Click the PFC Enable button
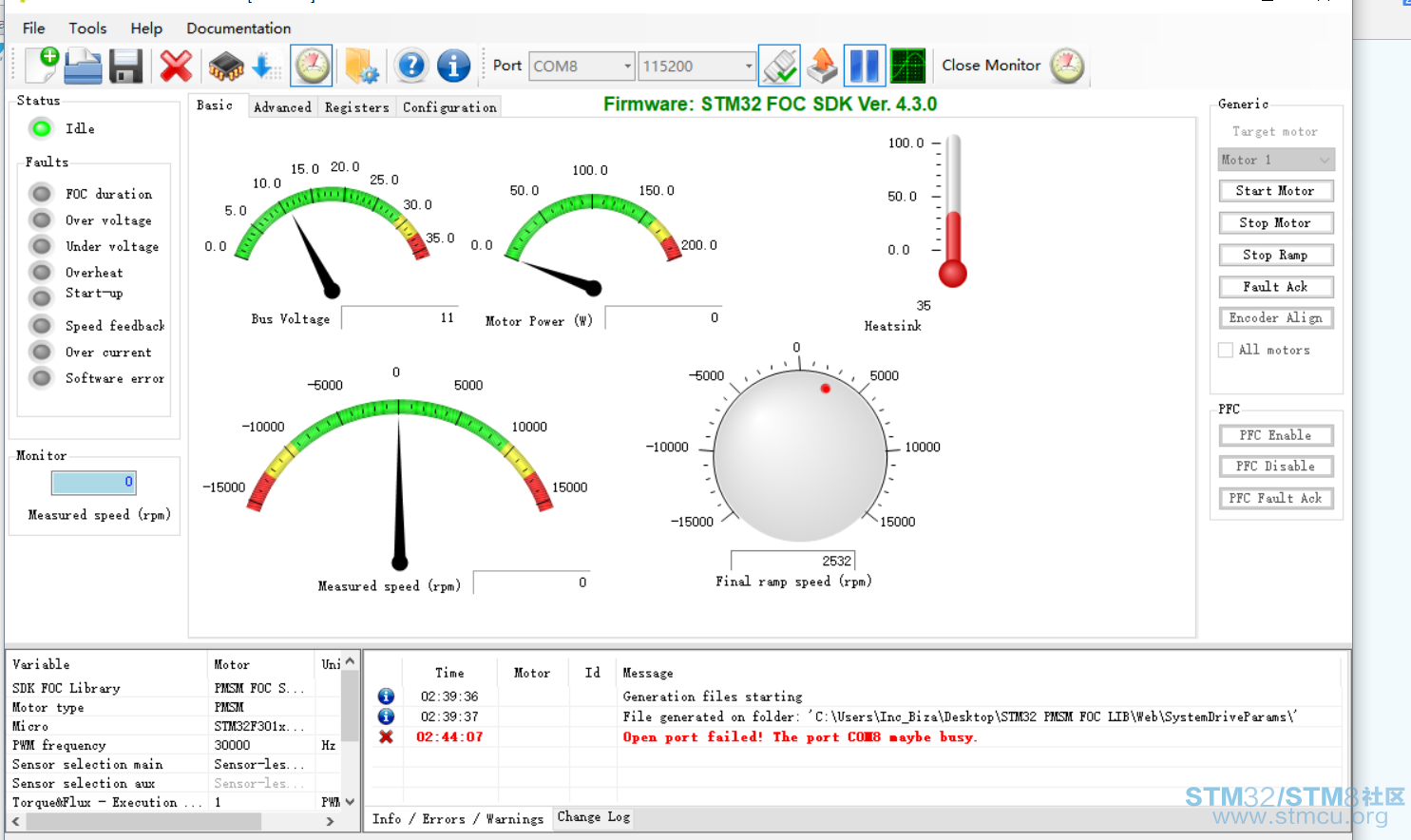1411x840 pixels. click(x=1276, y=435)
